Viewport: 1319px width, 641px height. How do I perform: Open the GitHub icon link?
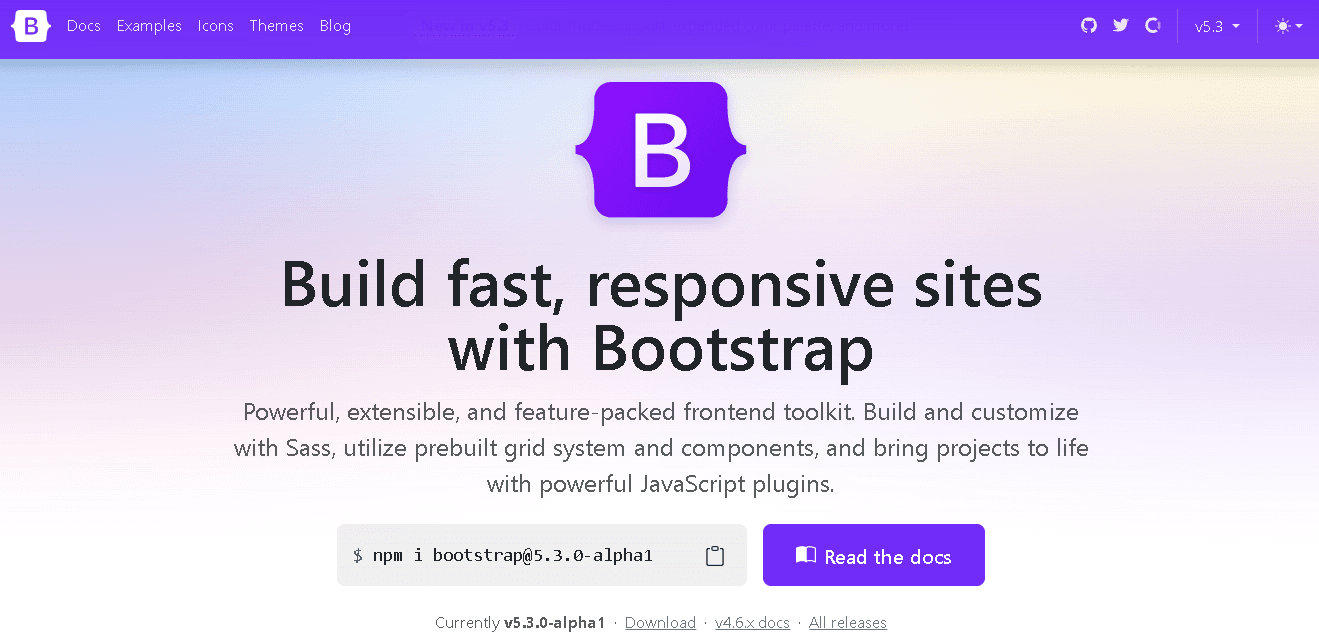[x=1089, y=26]
